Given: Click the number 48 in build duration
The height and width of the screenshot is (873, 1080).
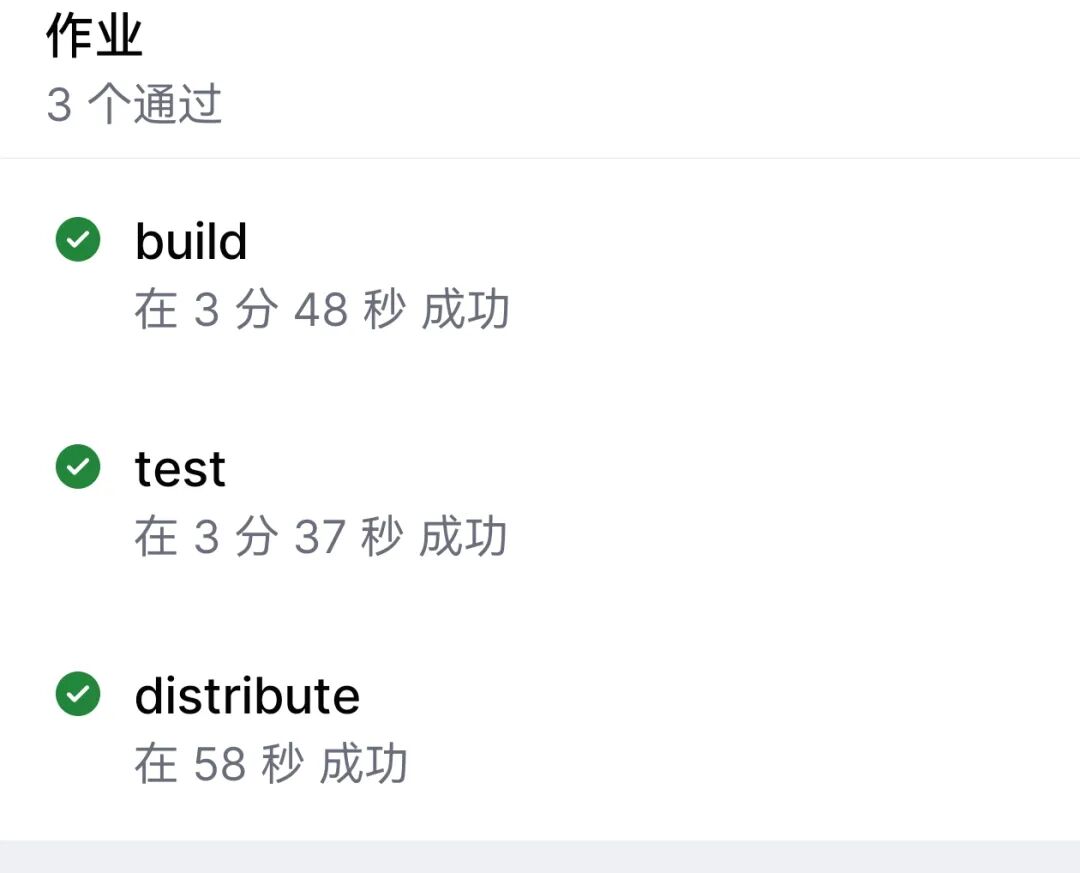Looking at the screenshot, I should point(321,310).
